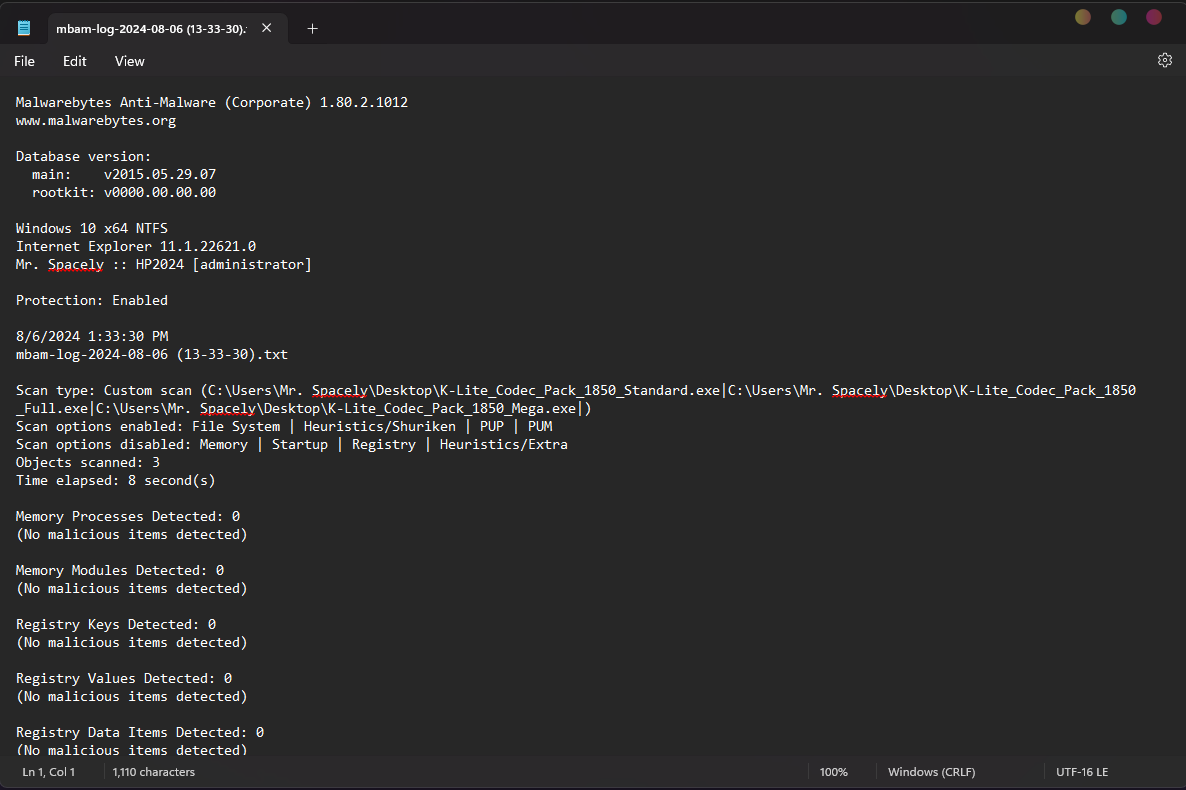Click the Mr. Spacely :: HP2024 [administrator] line
This screenshot has width=1186, height=790.
[163, 264]
